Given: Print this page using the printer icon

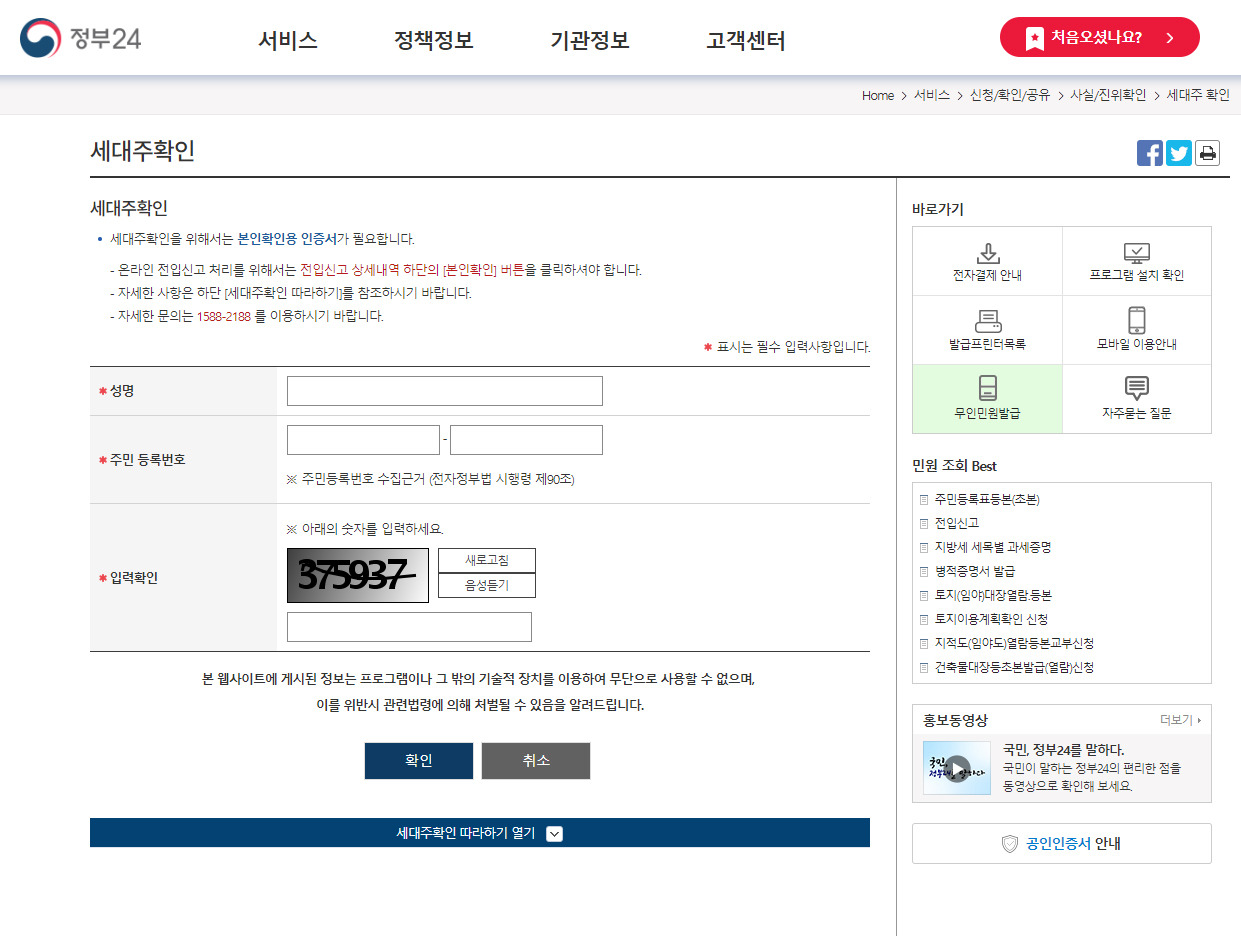Looking at the screenshot, I should 1207,153.
